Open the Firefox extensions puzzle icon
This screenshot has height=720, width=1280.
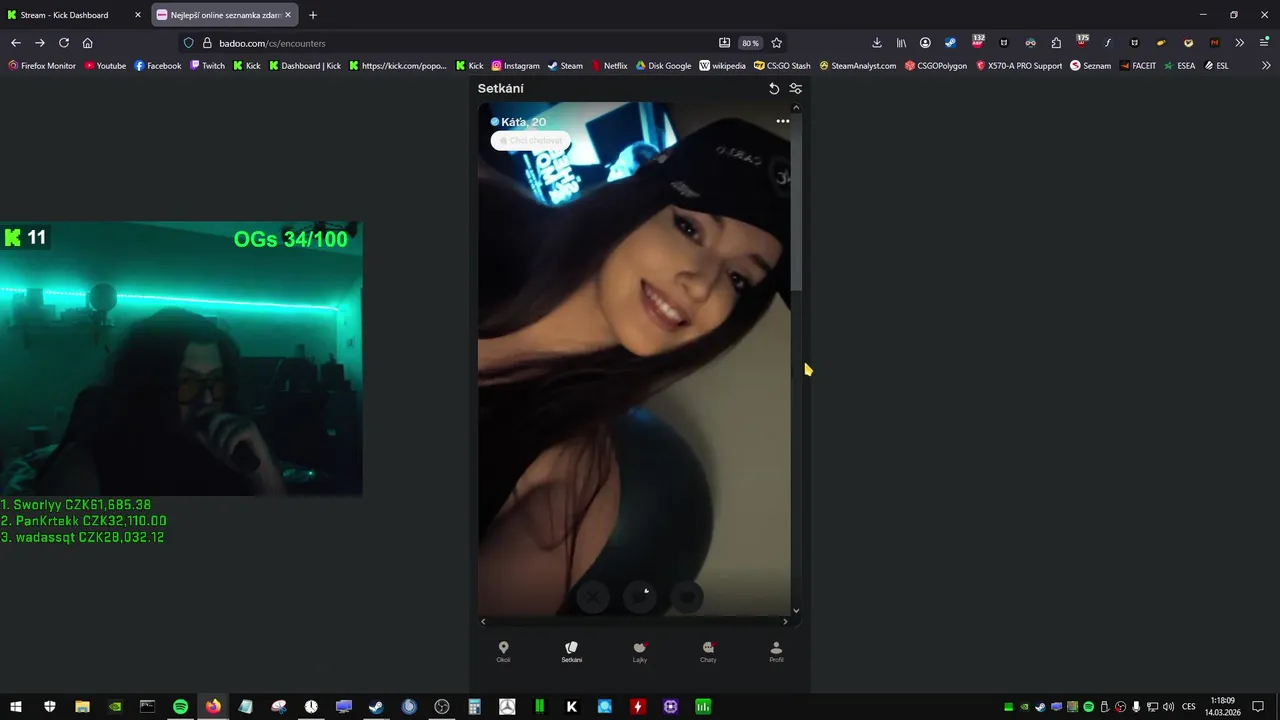pyautogui.click(x=1056, y=43)
